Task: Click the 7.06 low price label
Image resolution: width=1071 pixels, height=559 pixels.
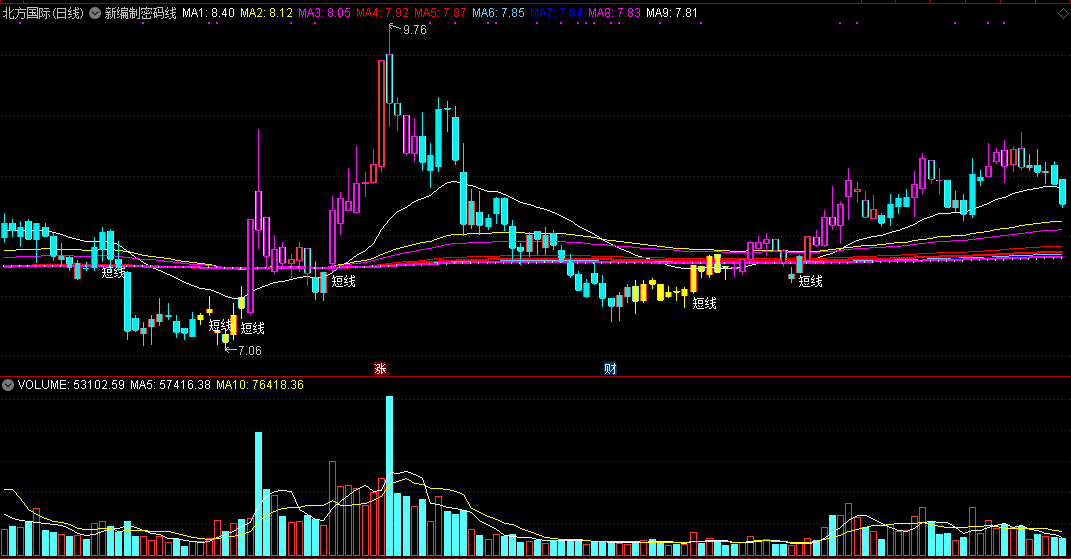Action: [x=250, y=351]
